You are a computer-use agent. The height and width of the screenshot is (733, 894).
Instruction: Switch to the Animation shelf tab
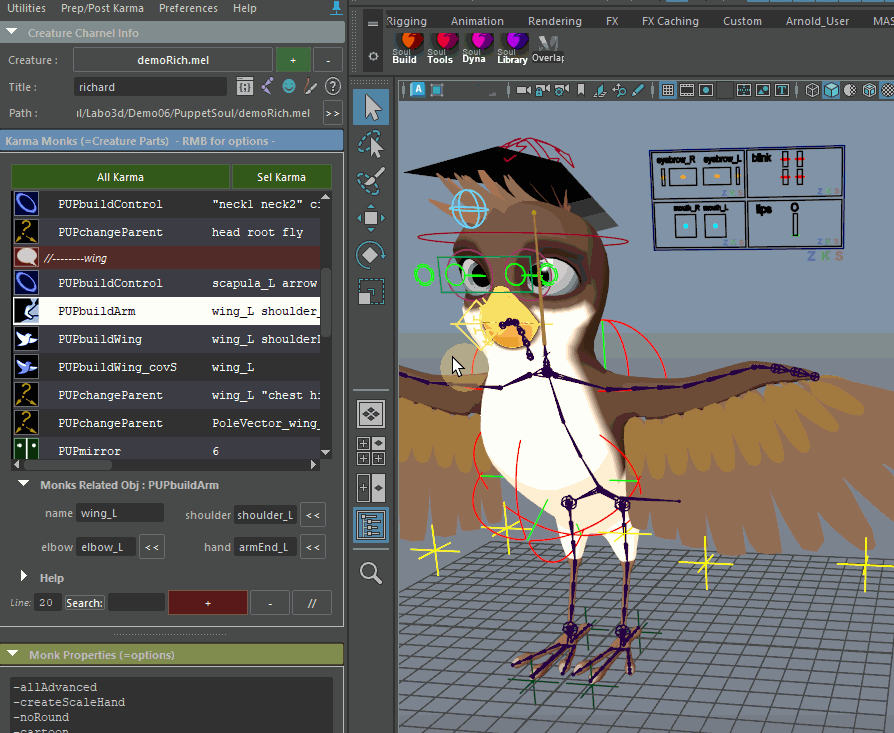[477, 21]
